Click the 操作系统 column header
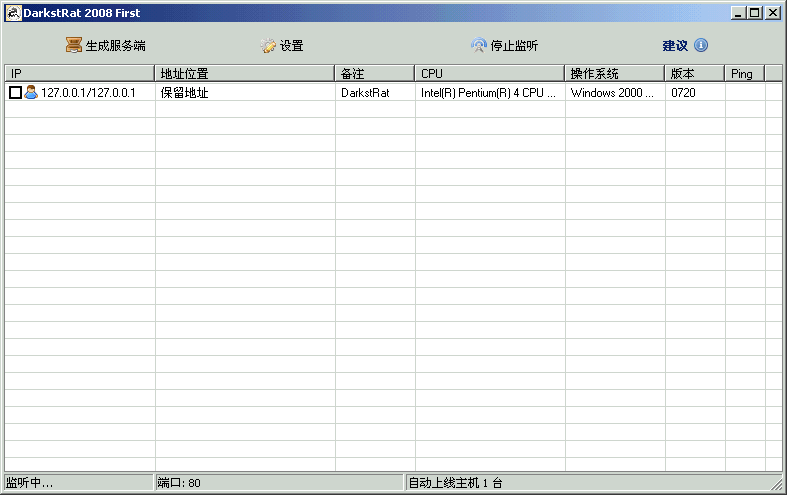 (615, 74)
